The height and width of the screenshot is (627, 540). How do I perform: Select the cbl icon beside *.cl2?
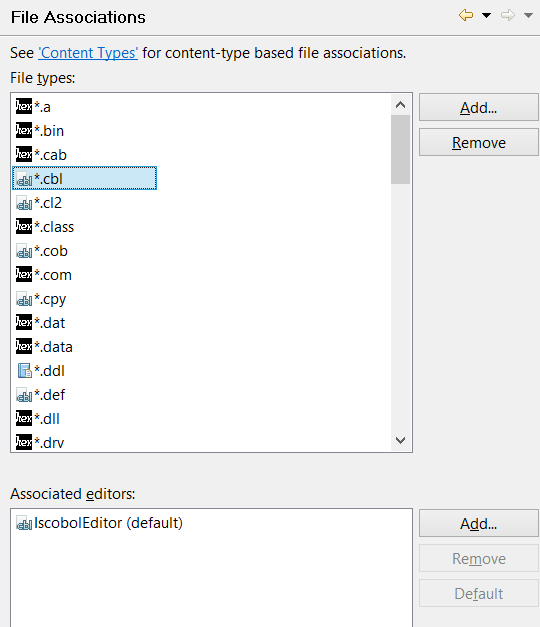[24, 203]
